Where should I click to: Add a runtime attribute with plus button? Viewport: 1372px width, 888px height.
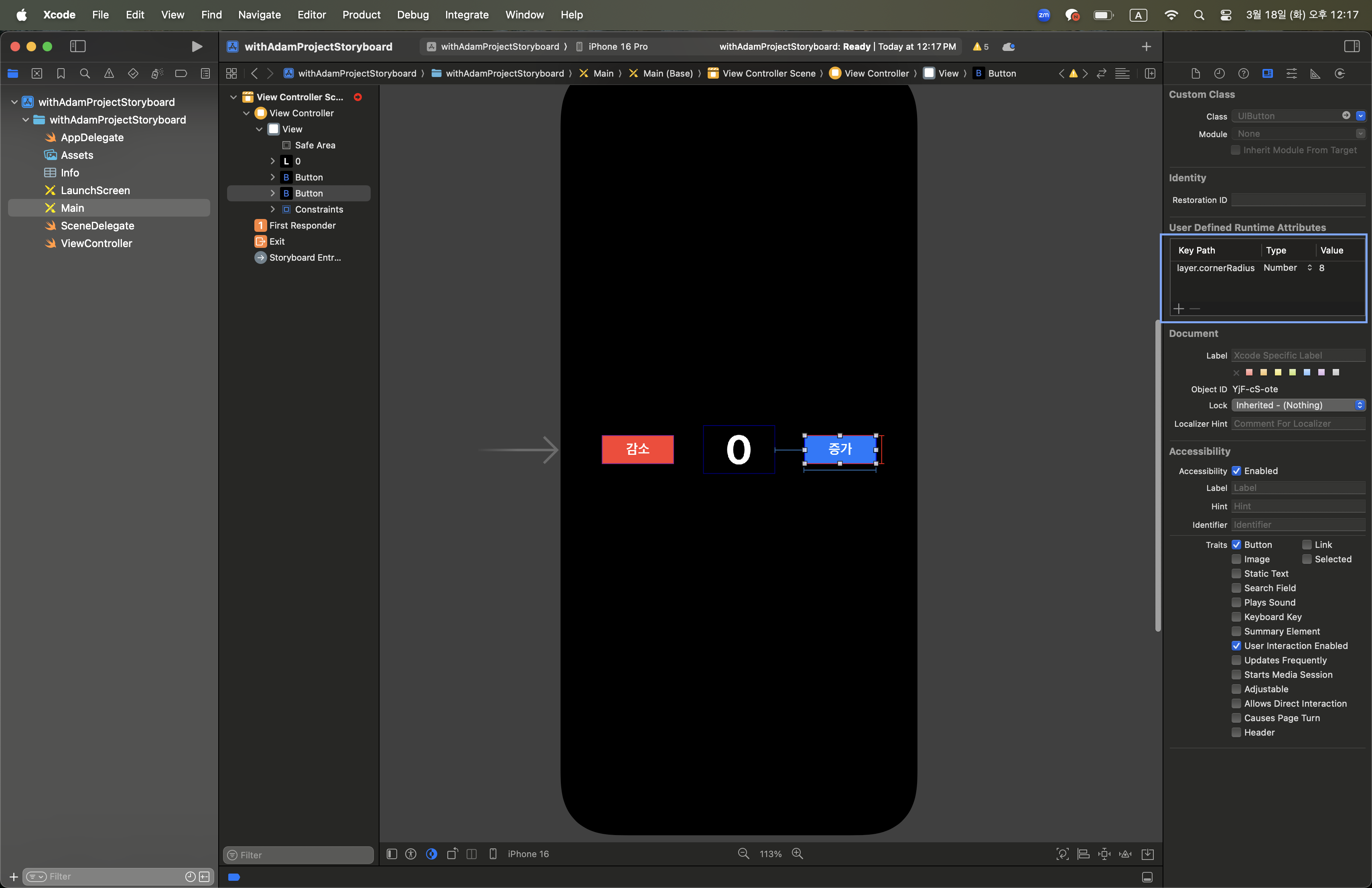pos(1179,309)
